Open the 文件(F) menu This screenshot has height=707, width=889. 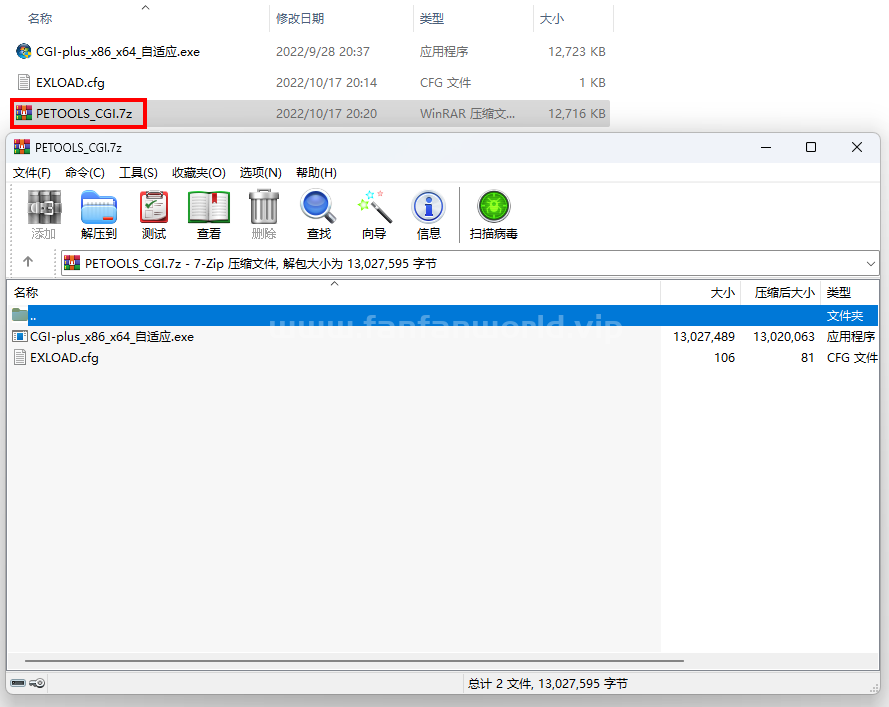(32, 172)
